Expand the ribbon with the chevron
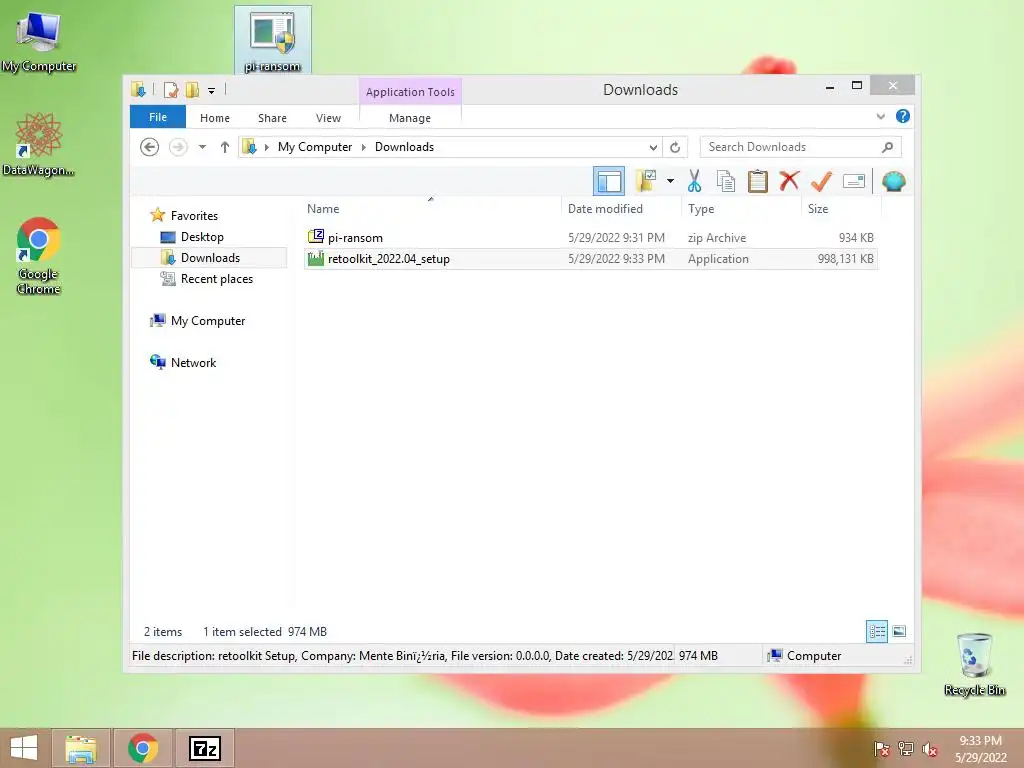1024x768 pixels. coord(880,116)
